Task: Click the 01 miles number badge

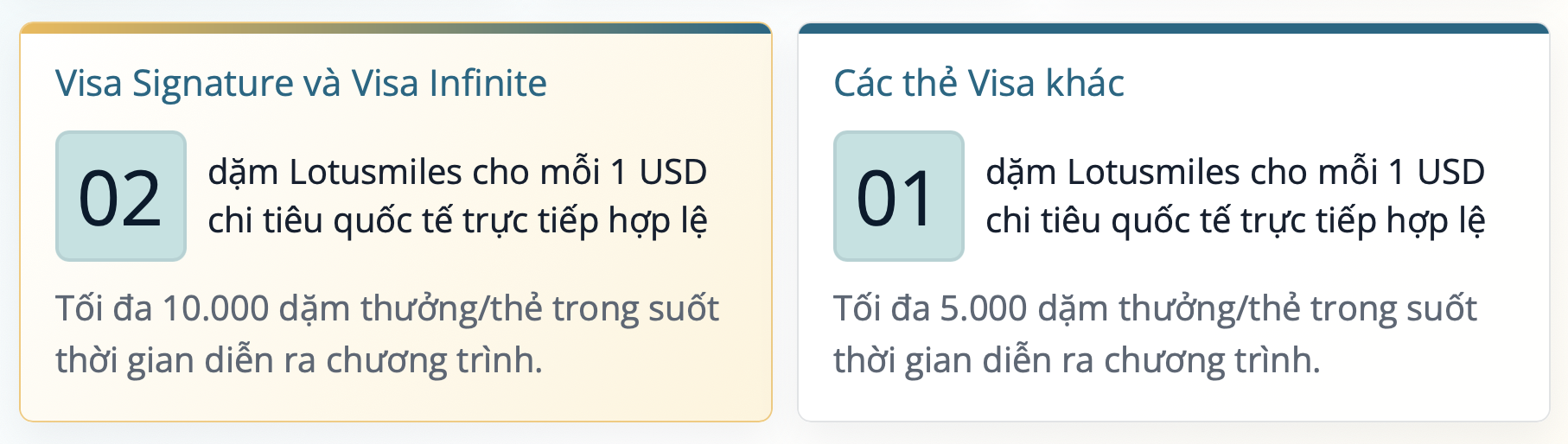Action: 899,196
